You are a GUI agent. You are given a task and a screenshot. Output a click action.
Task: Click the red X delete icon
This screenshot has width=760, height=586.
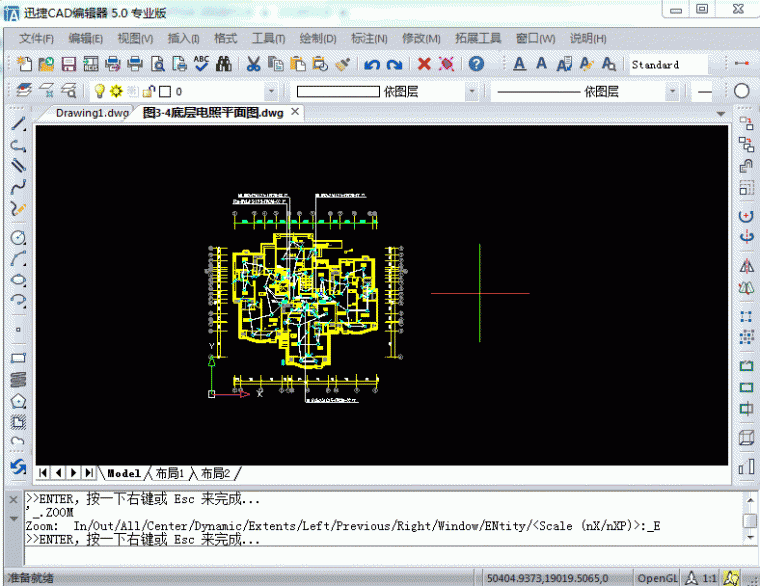click(x=424, y=64)
